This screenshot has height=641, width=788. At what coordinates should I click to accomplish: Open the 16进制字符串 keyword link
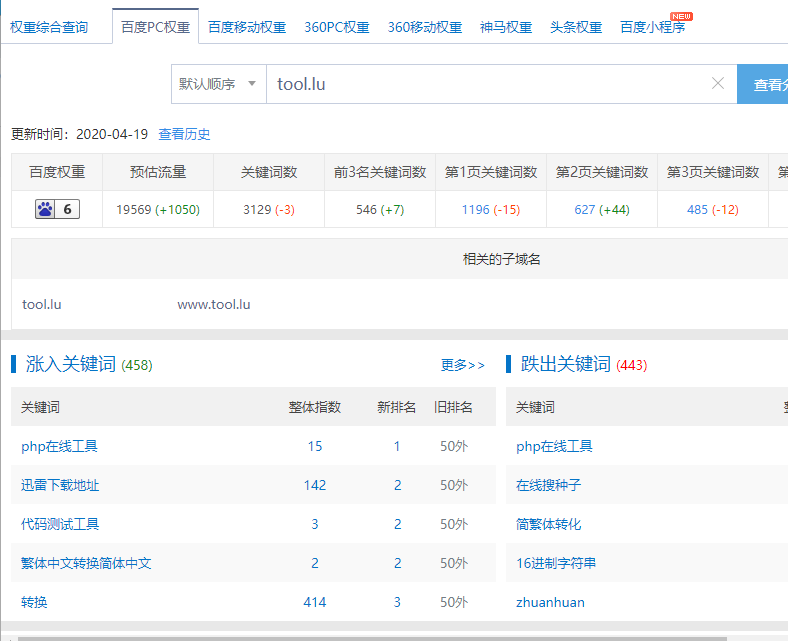tap(556, 563)
